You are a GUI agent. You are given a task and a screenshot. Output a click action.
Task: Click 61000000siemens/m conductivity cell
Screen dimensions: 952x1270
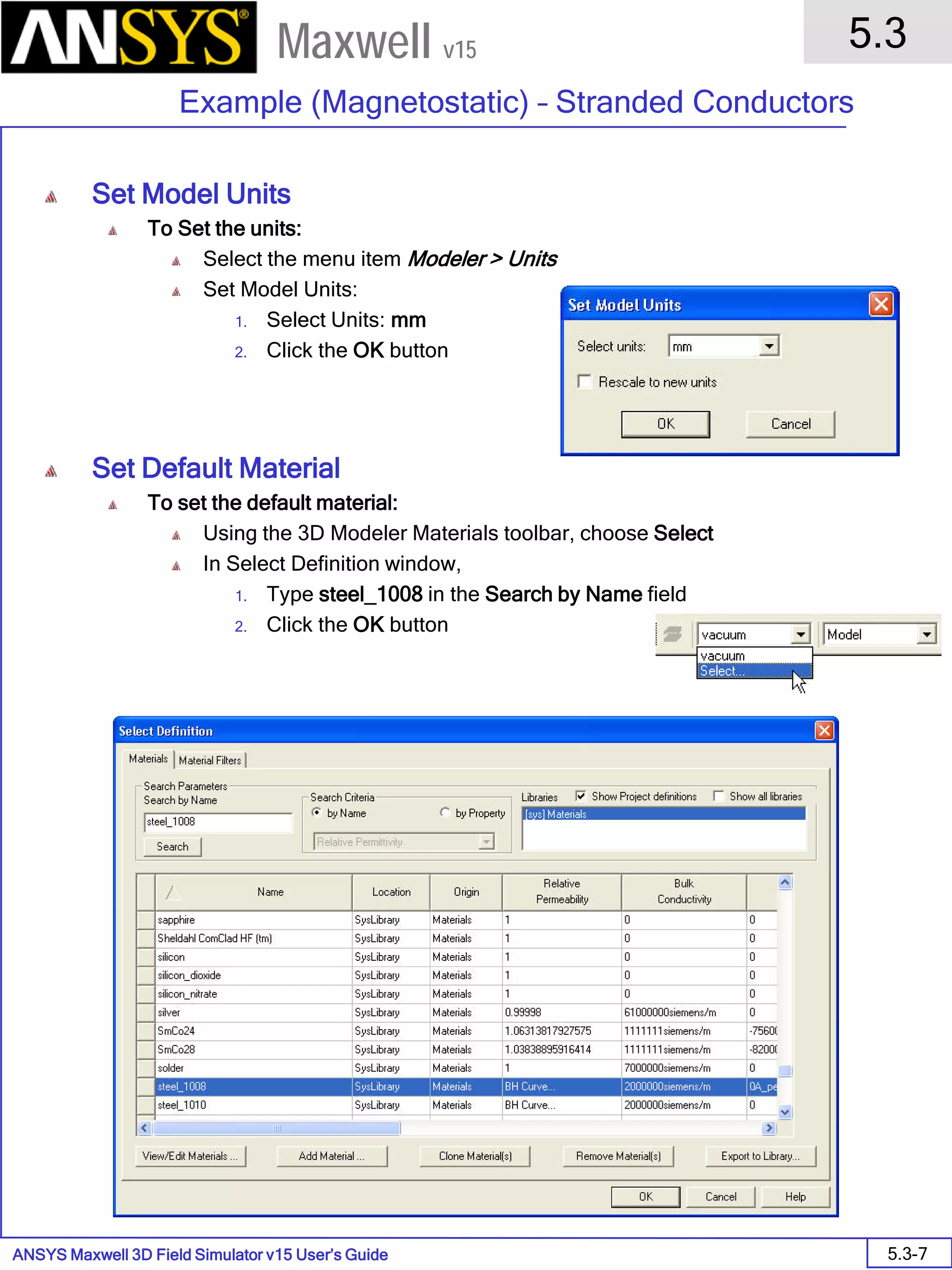tap(684, 1012)
